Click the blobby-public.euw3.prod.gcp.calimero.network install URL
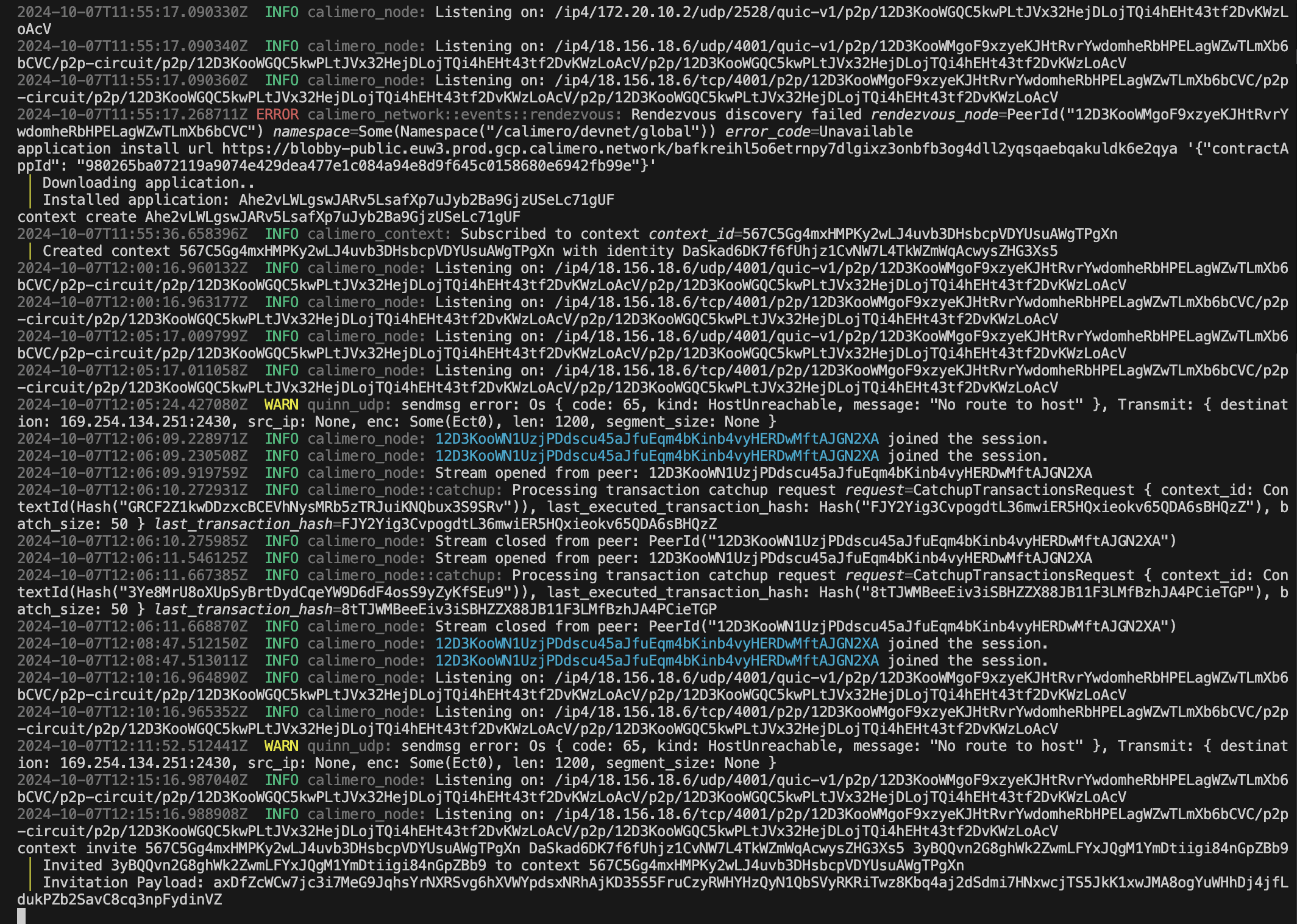This screenshot has height=924, width=1297. [x=700, y=149]
